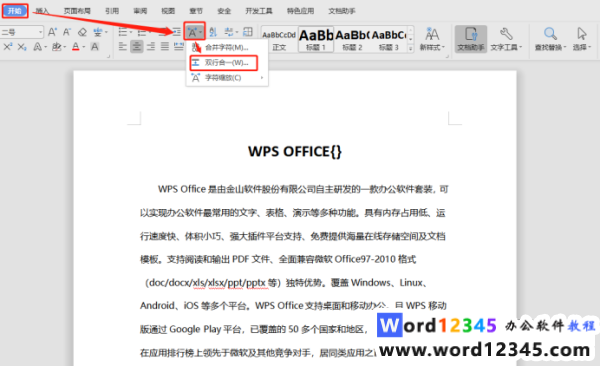The height and width of the screenshot is (366, 600).
Task: Expand the font color dropdown arrow
Action: 83,47
